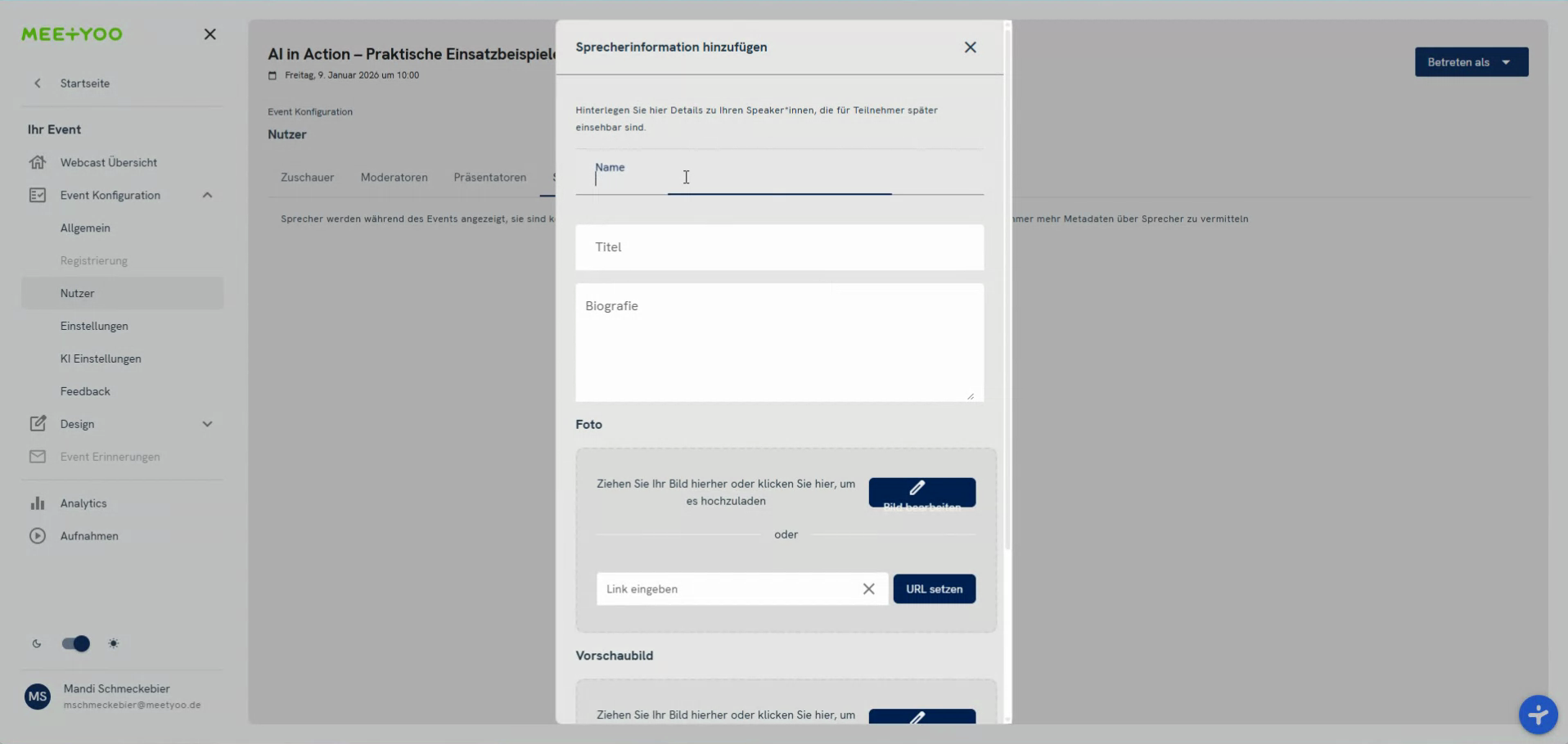Image resolution: width=1568 pixels, height=744 pixels.
Task: Select the moon icon for dark theme
Action: [36, 644]
